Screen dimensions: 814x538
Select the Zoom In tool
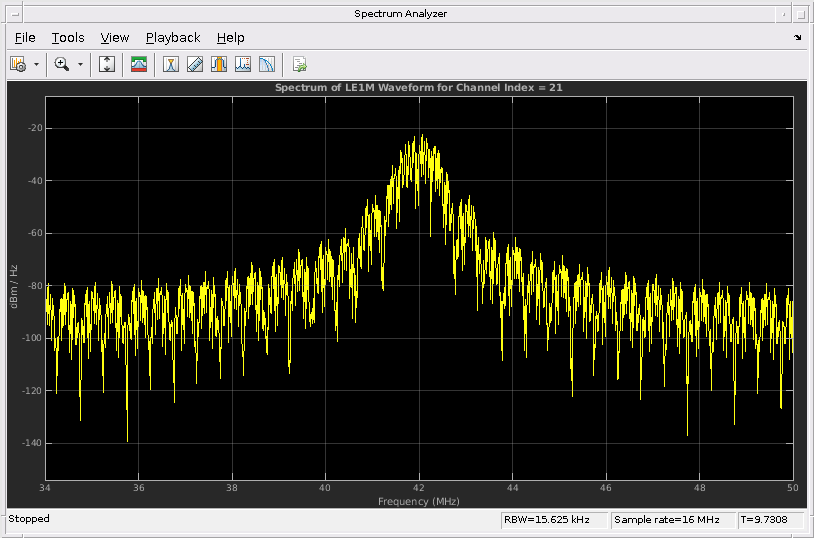(62, 64)
